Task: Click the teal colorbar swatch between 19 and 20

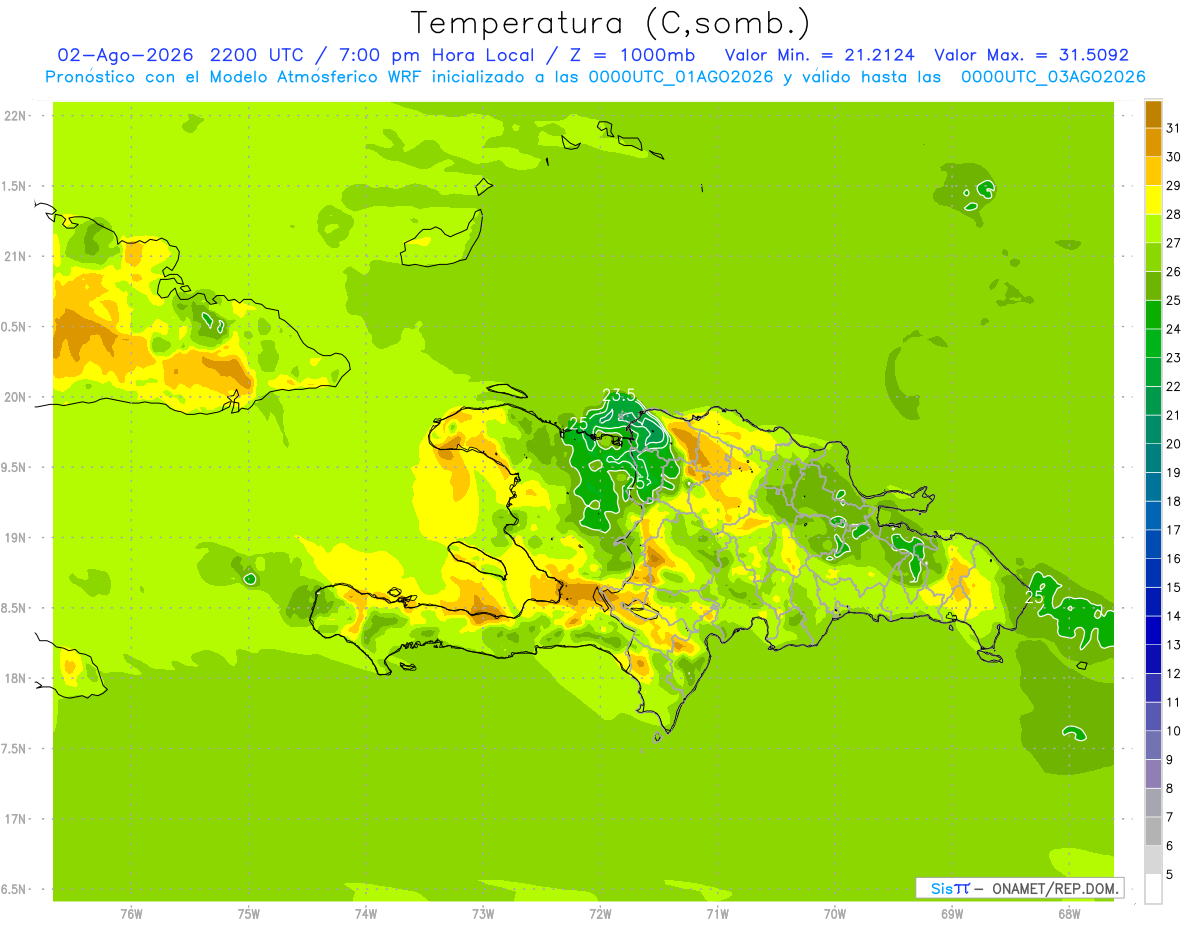Action: pyautogui.click(x=1153, y=458)
